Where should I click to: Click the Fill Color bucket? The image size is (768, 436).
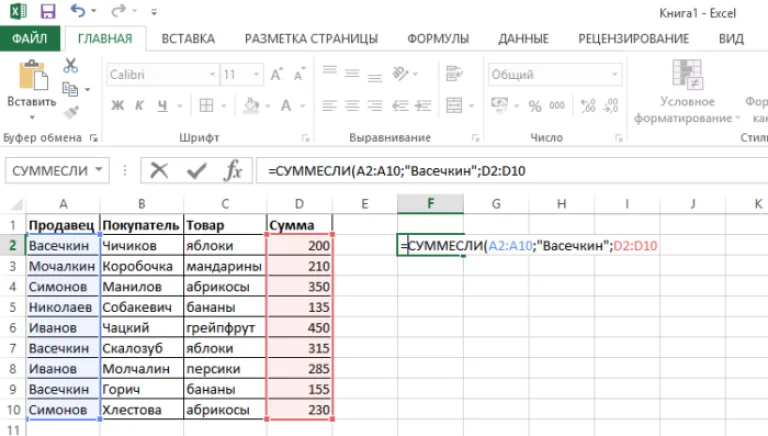pyautogui.click(x=251, y=105)
